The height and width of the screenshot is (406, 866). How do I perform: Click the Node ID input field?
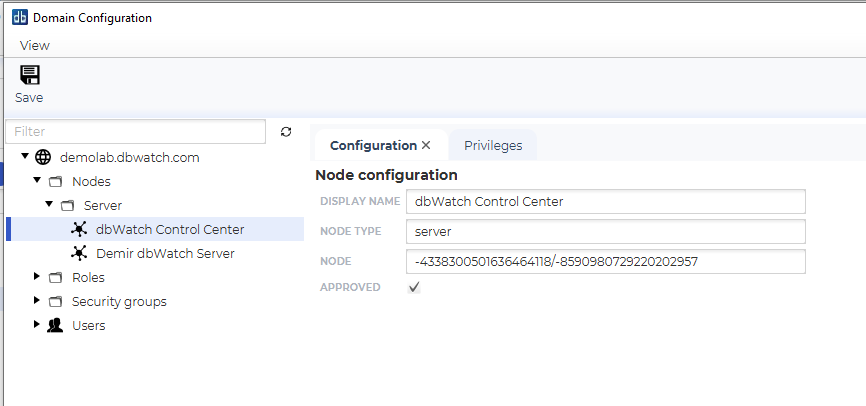605,261
